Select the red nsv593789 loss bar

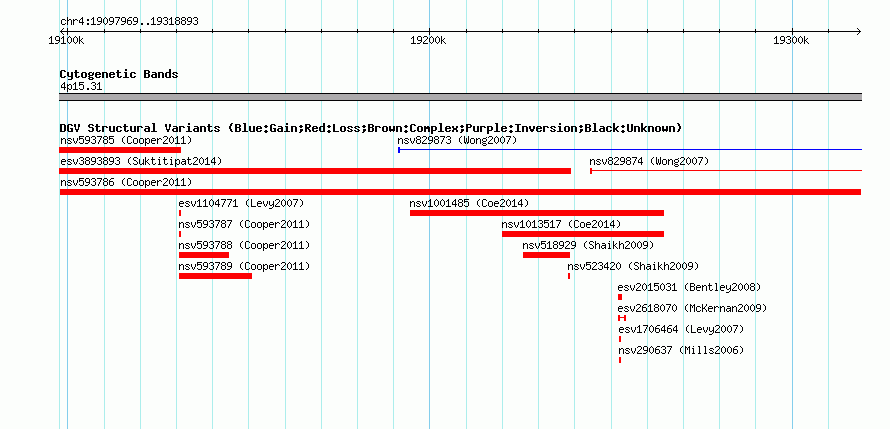(215, 276)
